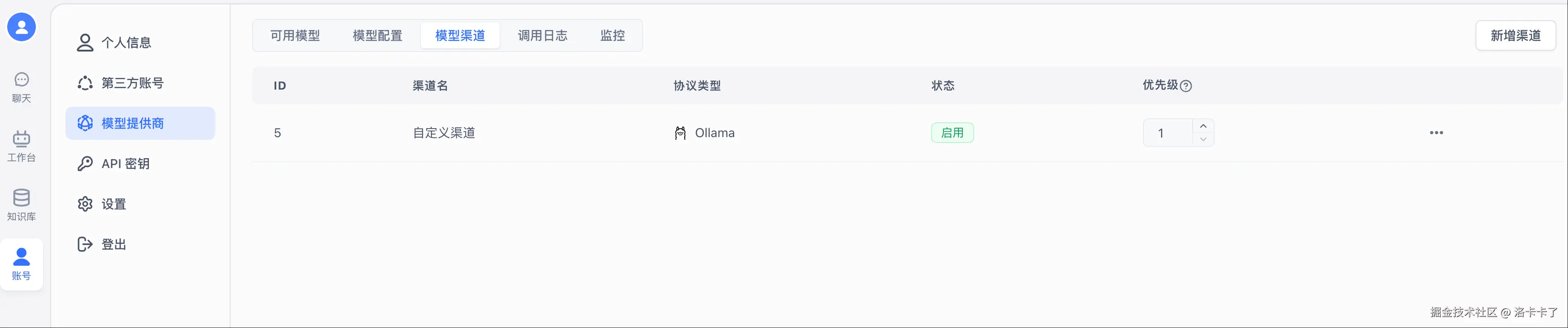Open 设置 settings from the menu
The height and width of the screenshot is (328, 1568).
(114, 204)
